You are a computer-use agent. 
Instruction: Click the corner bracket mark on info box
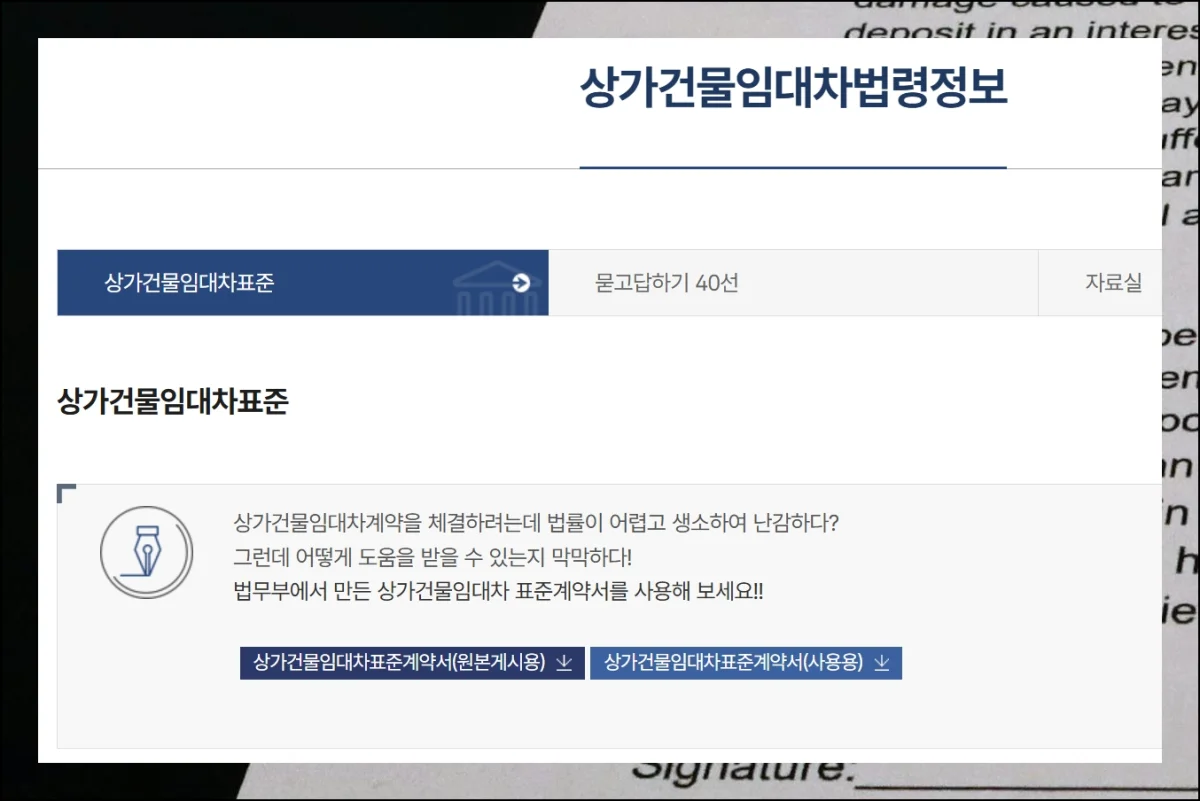point(66,492)
